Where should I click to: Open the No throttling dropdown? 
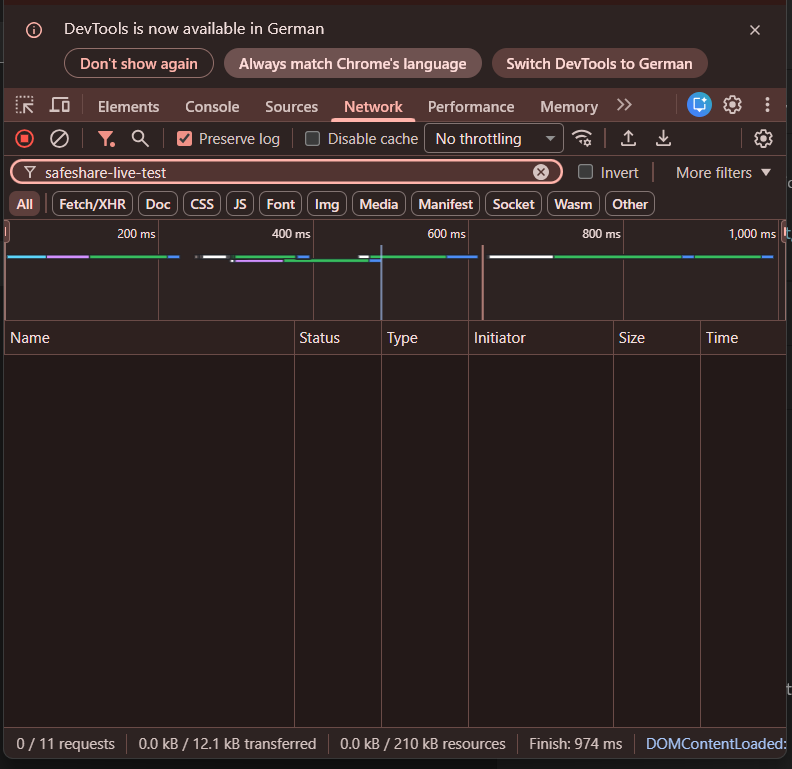point(494,138)
